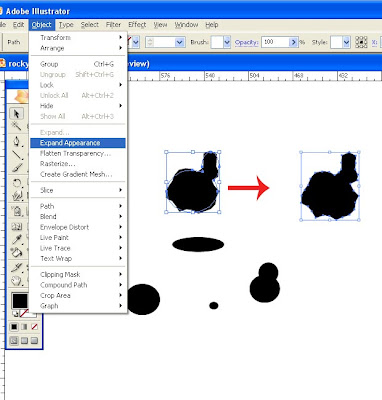
Task: Choose Group in the Object menu
Action: coord(77,64)
